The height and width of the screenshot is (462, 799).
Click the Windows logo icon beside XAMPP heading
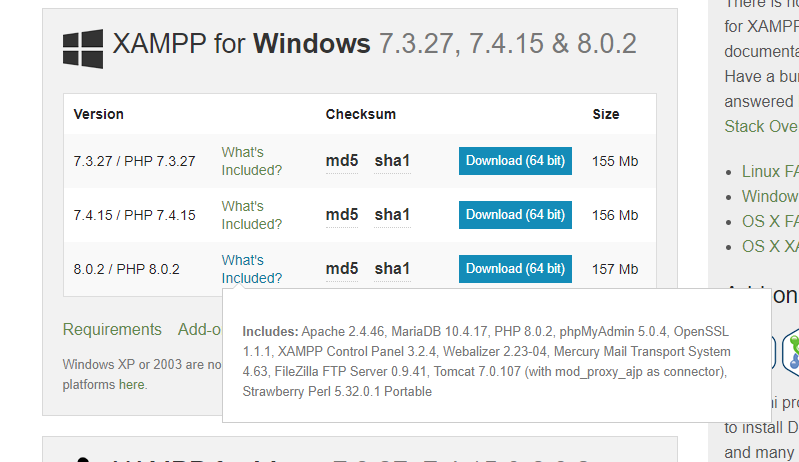(83, 49)
